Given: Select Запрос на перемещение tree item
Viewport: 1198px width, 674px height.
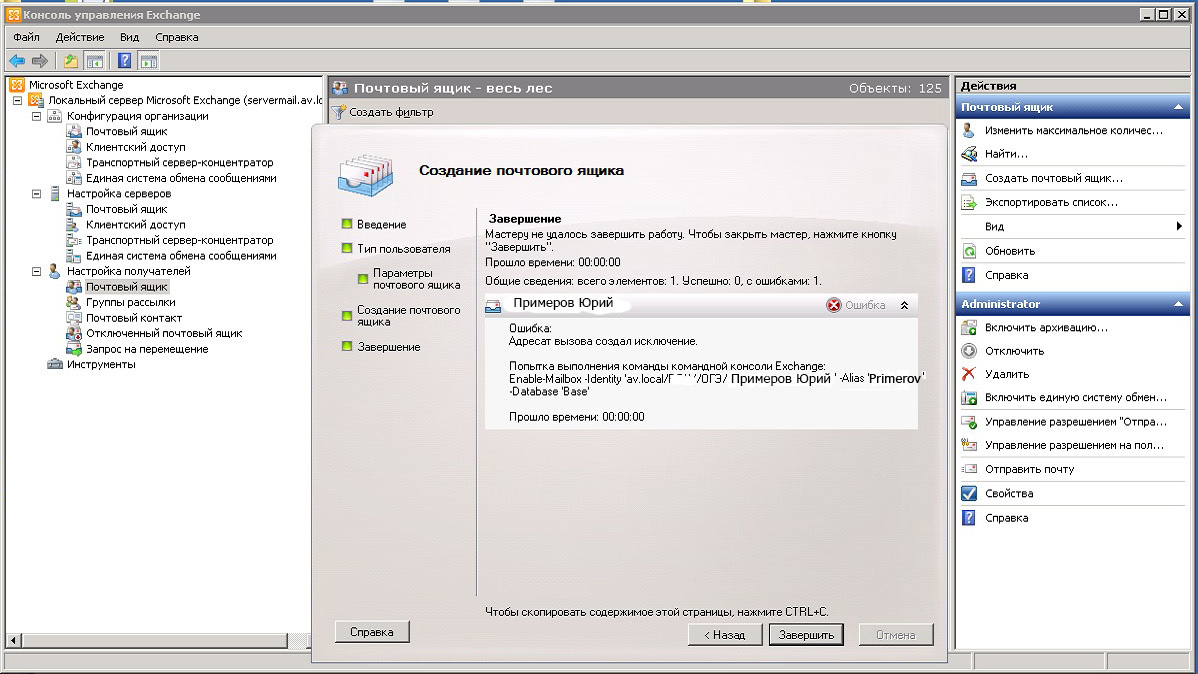Looking at the screenshot, I should pos(147,349).
